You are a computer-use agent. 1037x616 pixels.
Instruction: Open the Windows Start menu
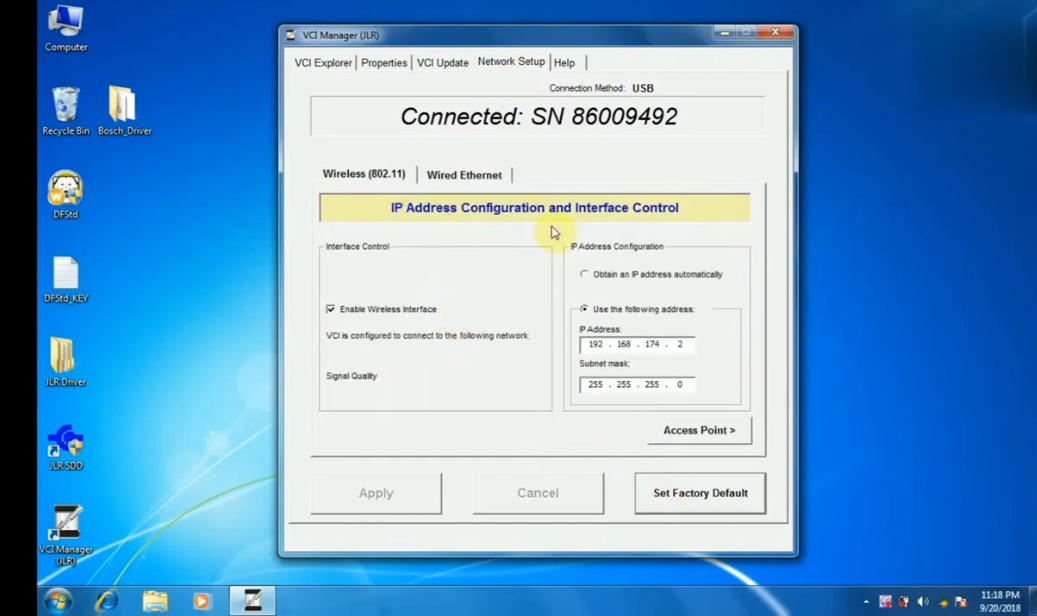58,601
